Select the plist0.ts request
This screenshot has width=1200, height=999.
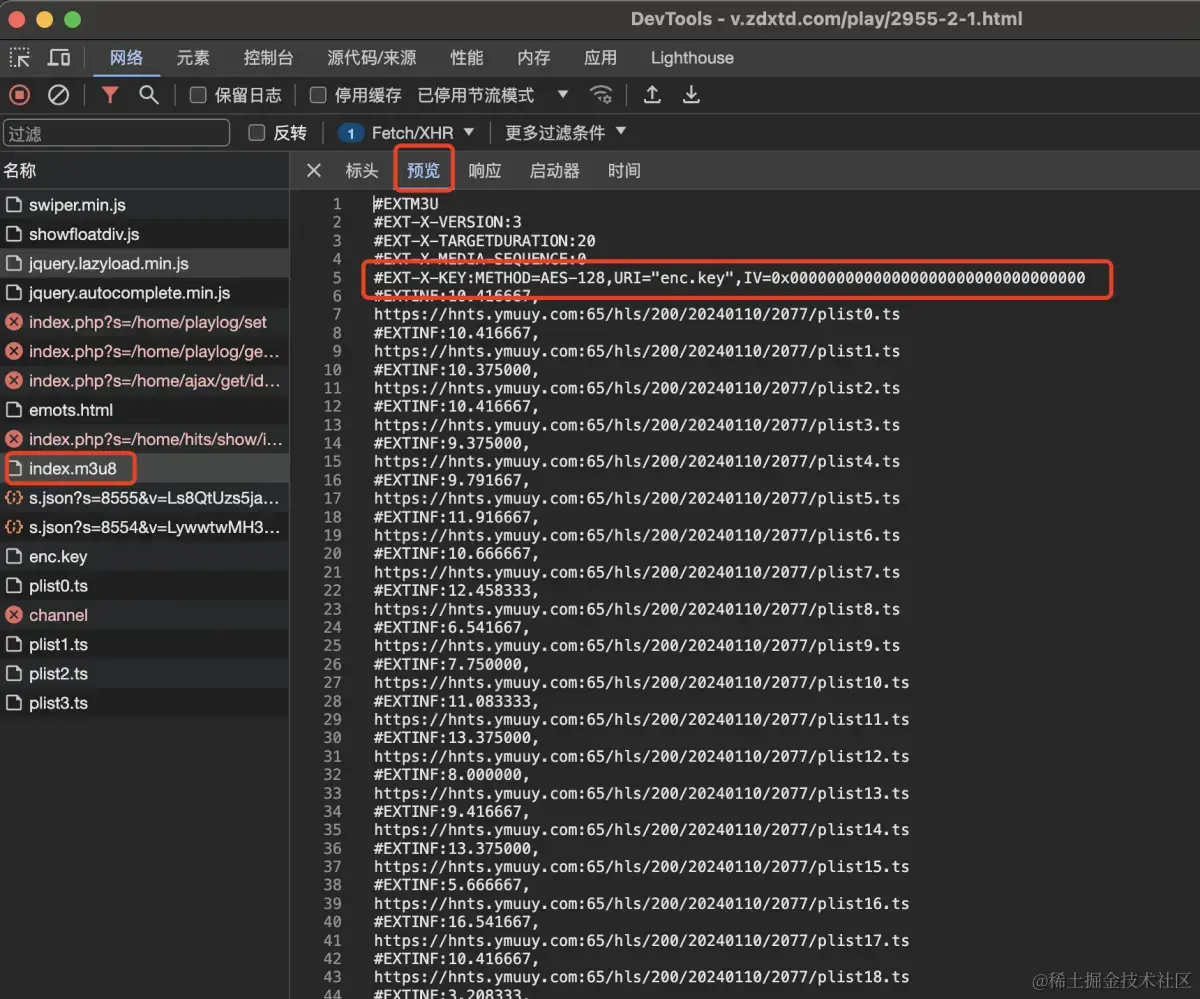click(144, 586)
